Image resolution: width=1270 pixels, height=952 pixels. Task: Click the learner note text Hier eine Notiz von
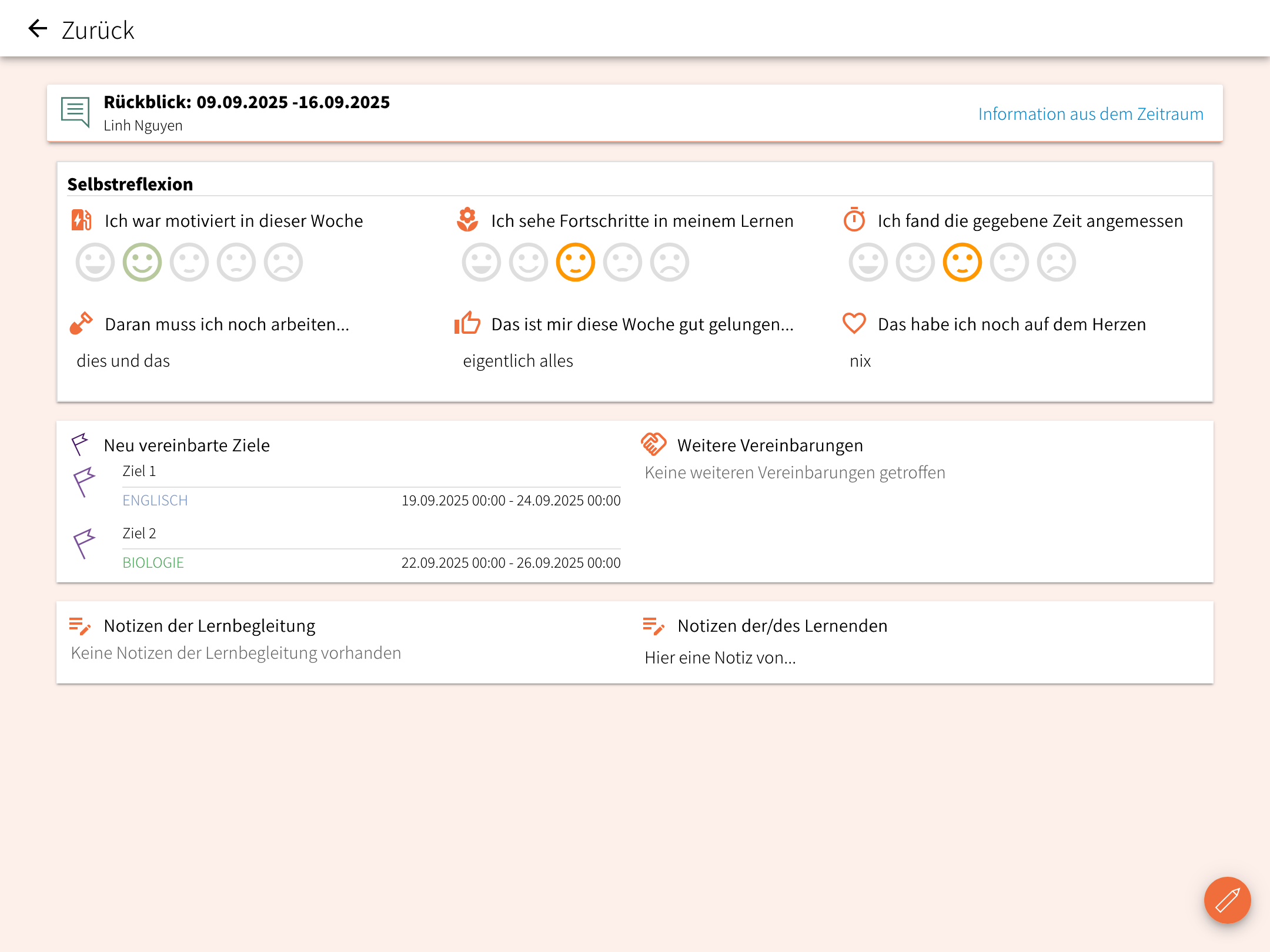pyautogui.click(x=720, y=658)
